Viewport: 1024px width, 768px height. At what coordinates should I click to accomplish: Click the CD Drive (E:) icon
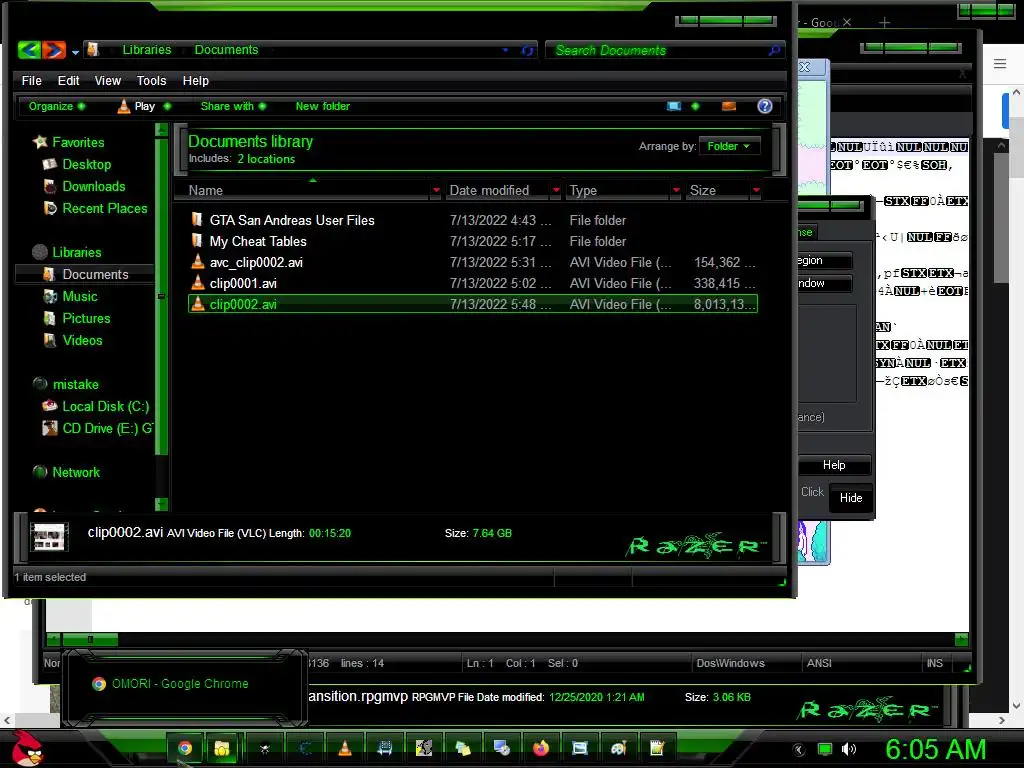pos(50,428)
